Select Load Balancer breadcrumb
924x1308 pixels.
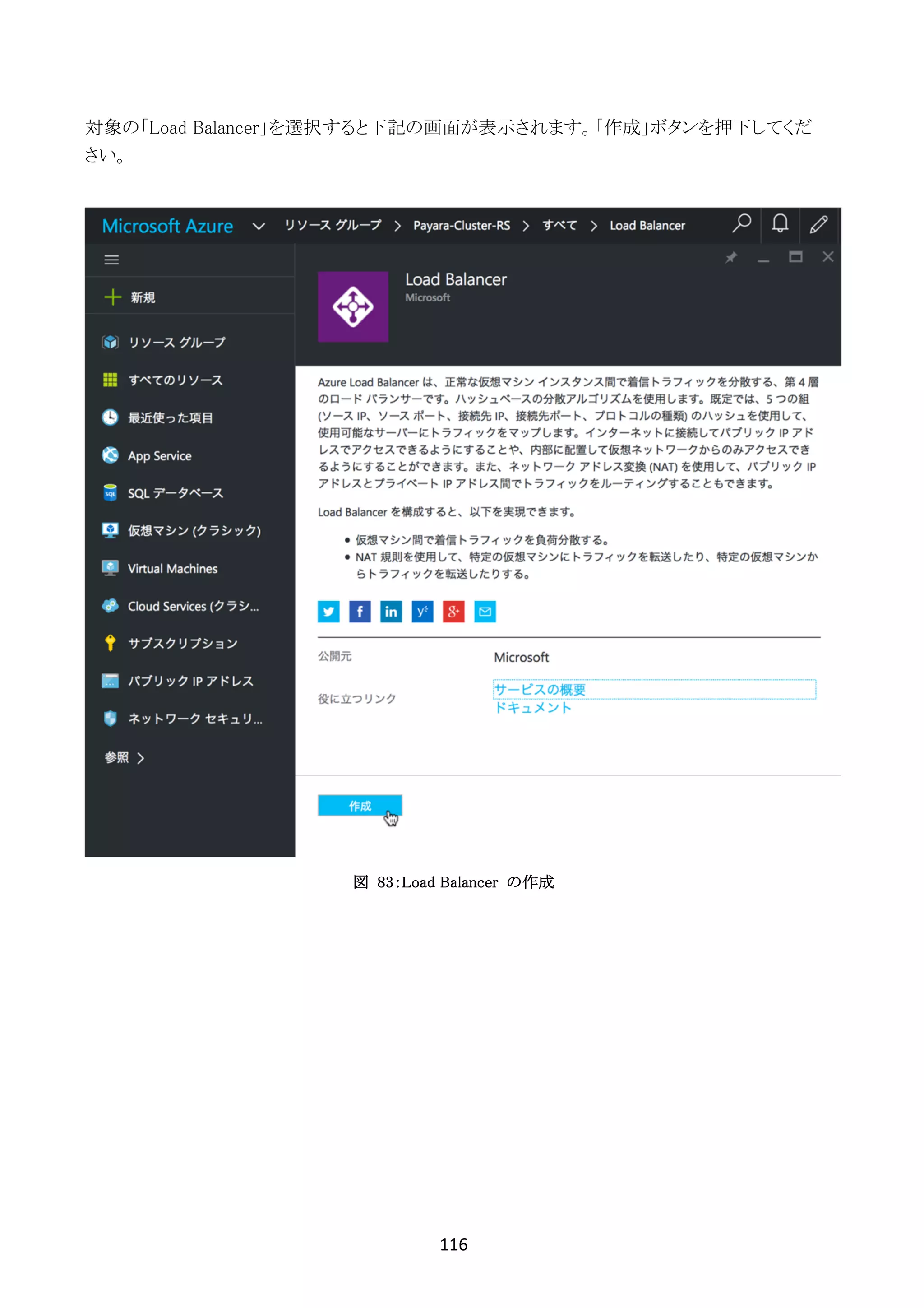tap(647, 226)
